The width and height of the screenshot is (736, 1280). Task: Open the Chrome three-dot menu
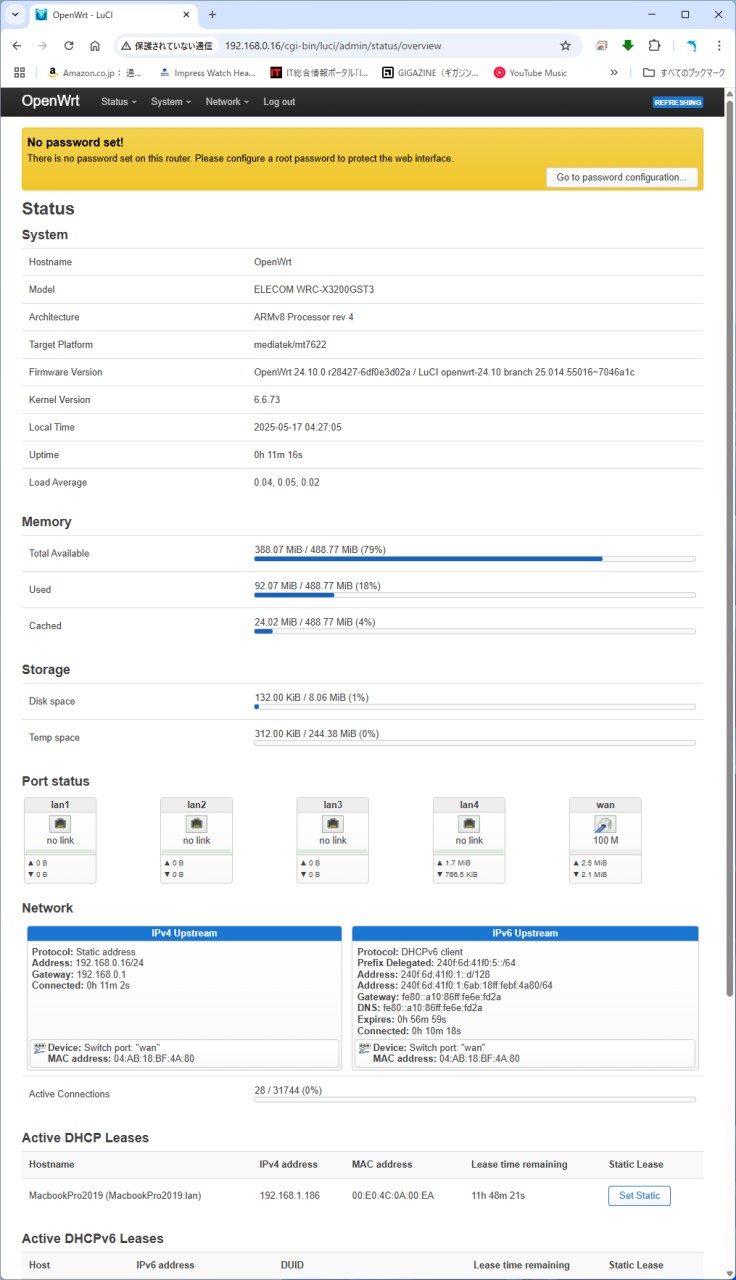click(719, 46)
